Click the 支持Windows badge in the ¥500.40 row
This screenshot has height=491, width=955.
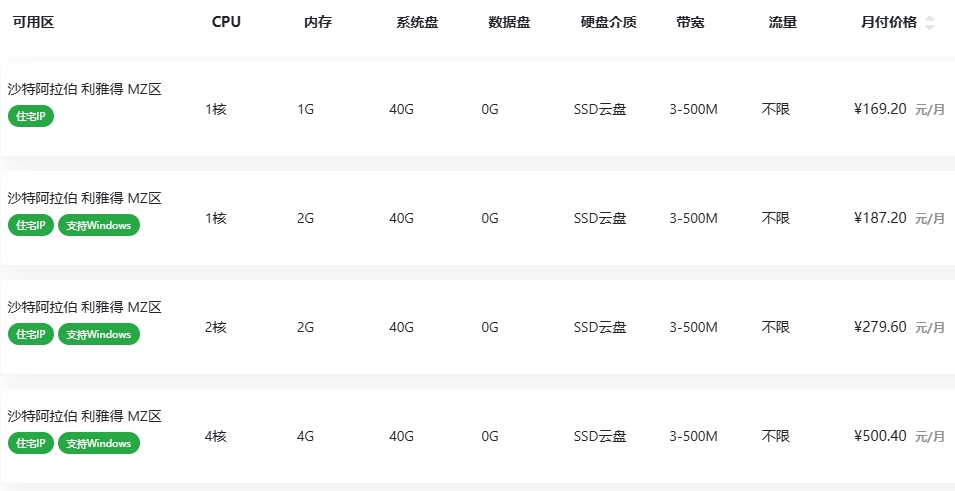[x=99, y=443]
